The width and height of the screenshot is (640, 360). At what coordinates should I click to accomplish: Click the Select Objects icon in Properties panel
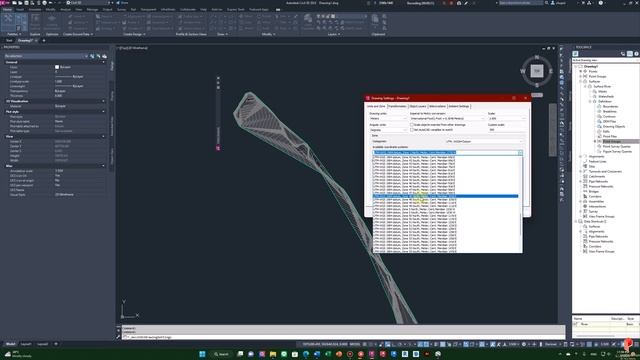[x=98, y=56]
